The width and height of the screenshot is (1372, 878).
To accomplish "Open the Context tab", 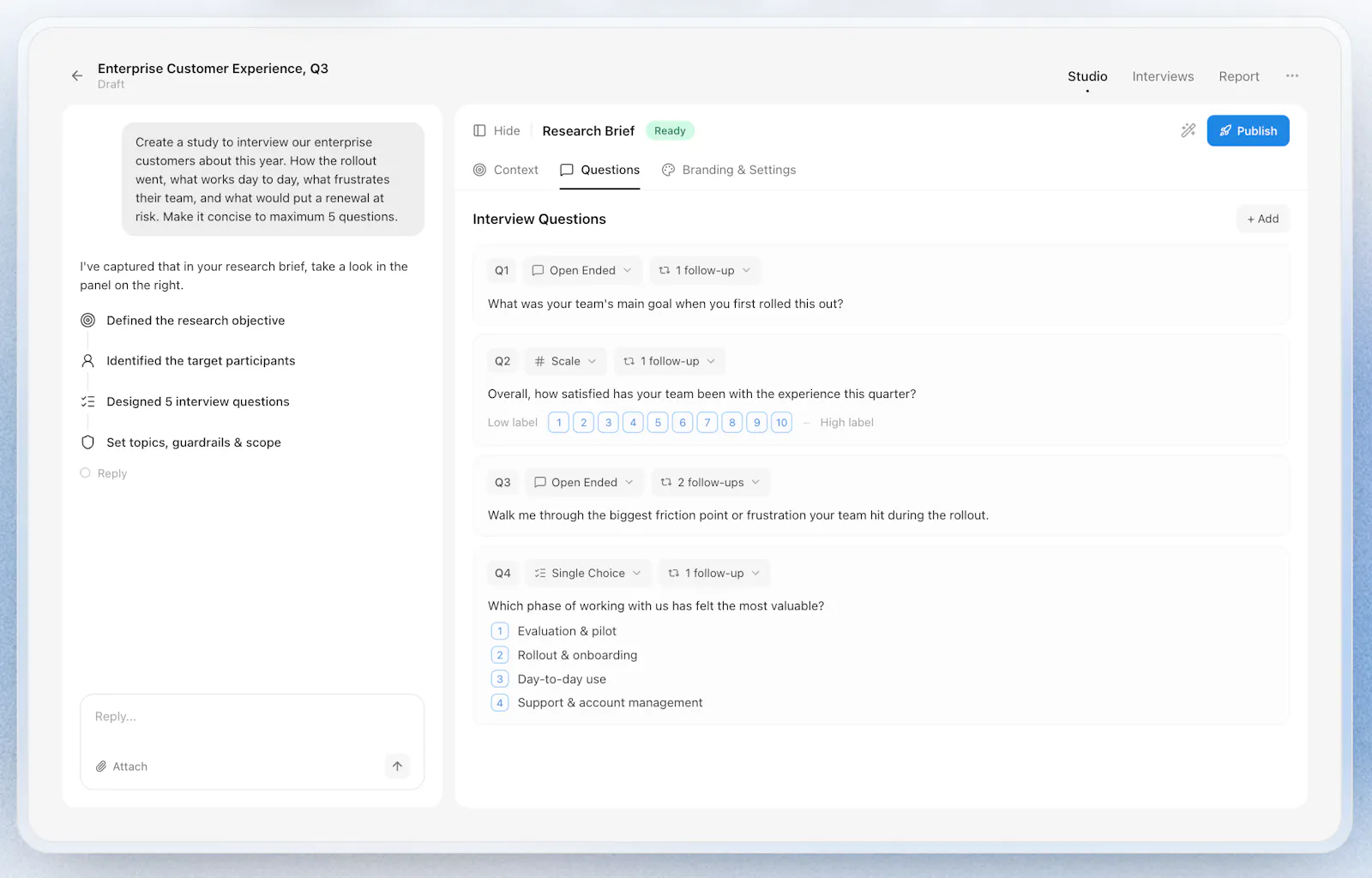I will click(x=506, y=170).
